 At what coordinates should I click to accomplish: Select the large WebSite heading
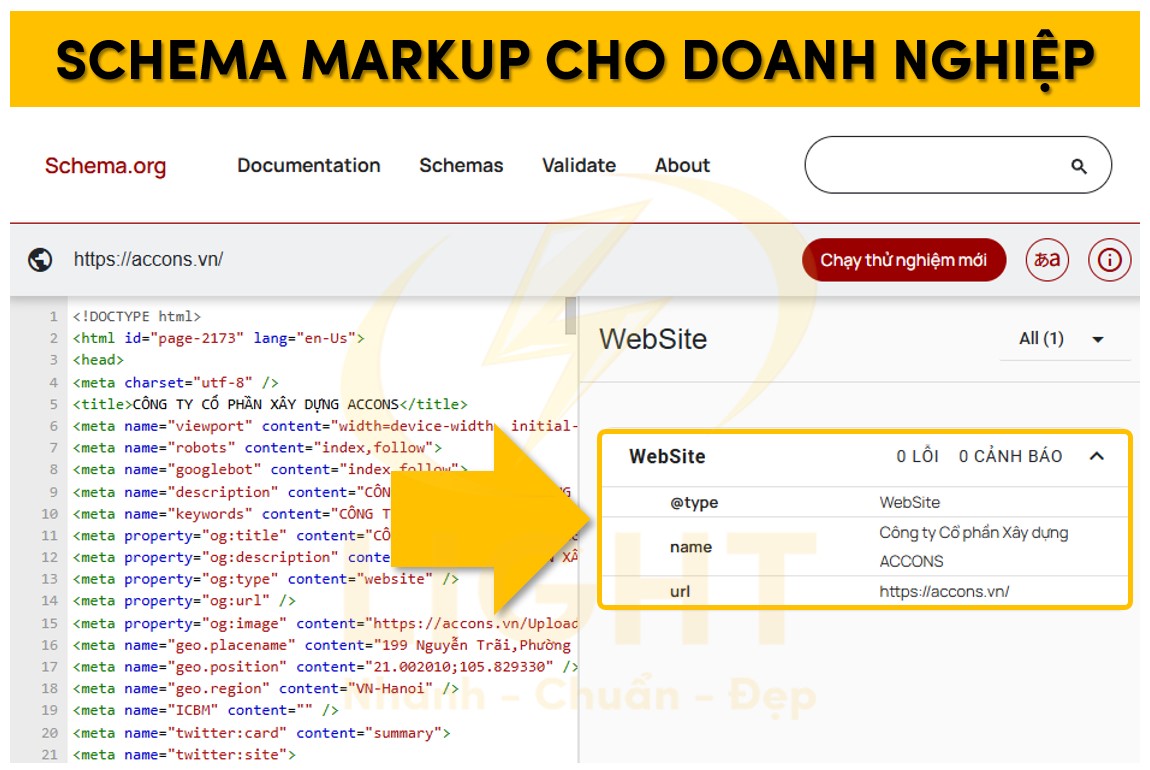tap(653, 339)
